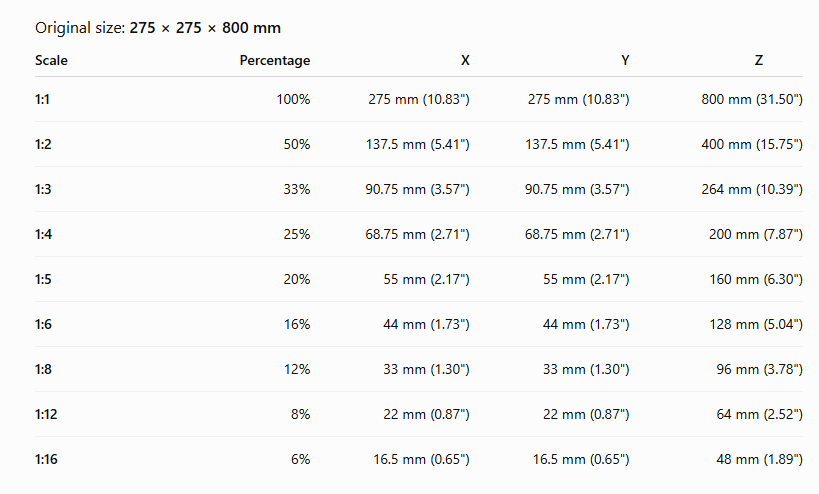This screenshot has width=819, height=494.
Task: Click the 22 mm (0.87") X cell
Action: [x=426, y=415]
